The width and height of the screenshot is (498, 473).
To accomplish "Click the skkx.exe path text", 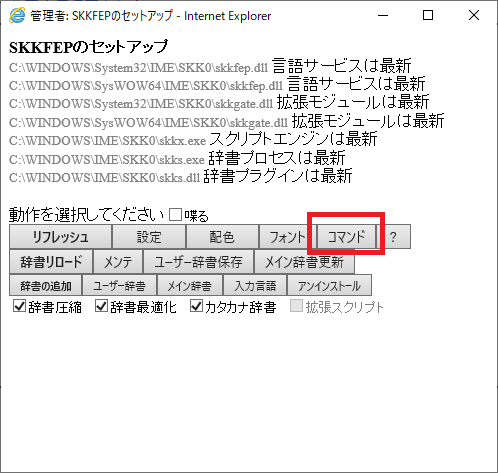I will 107,141.
